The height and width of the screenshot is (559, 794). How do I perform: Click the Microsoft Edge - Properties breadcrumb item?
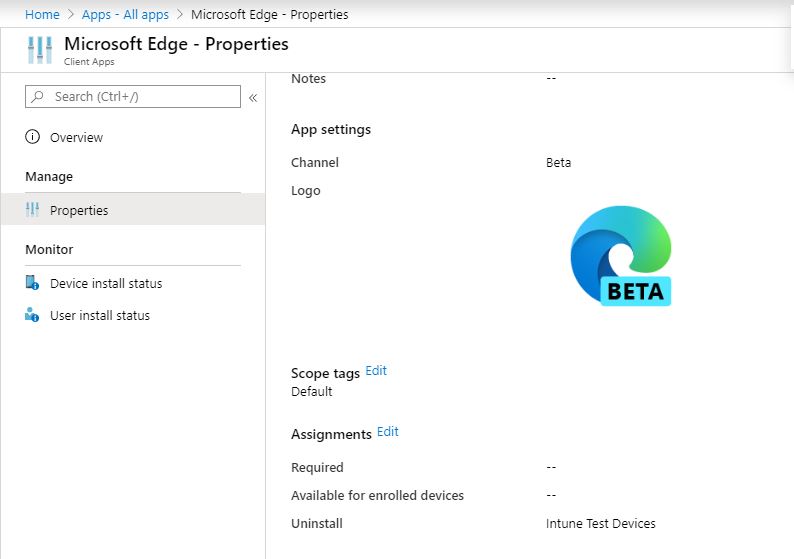269,15
